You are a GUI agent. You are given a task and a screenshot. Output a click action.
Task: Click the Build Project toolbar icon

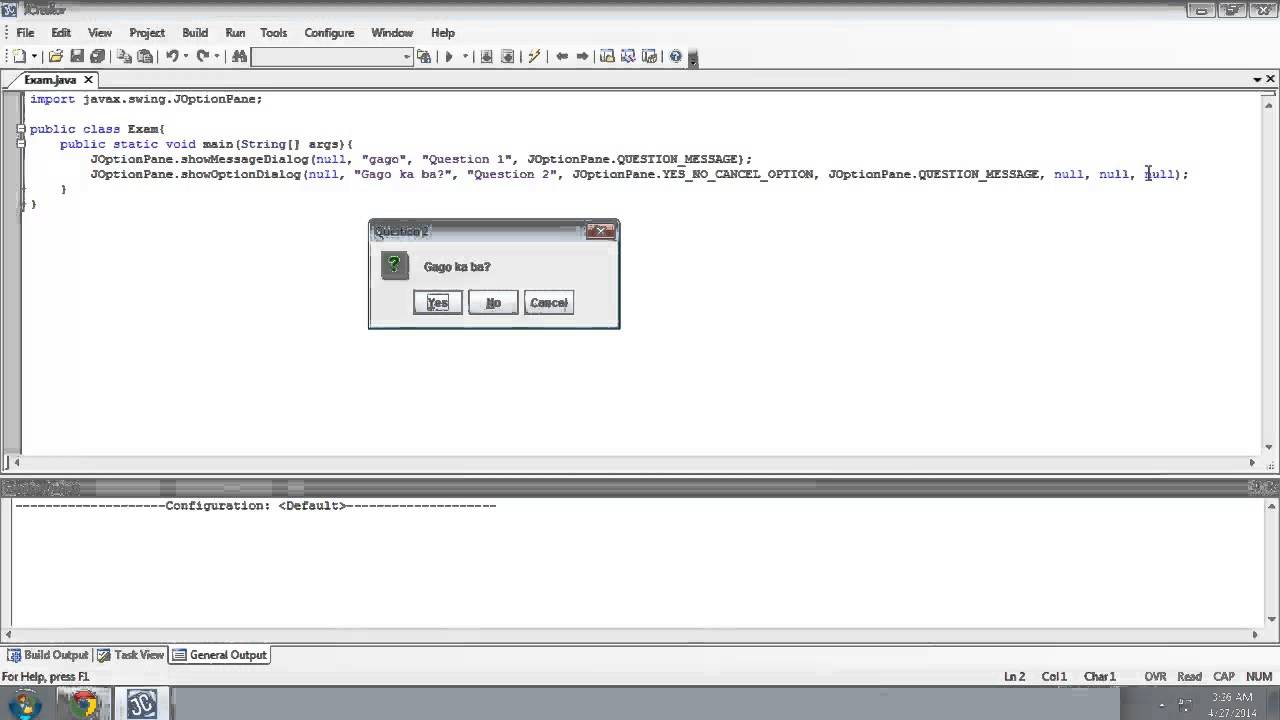(x=507, y=57)
